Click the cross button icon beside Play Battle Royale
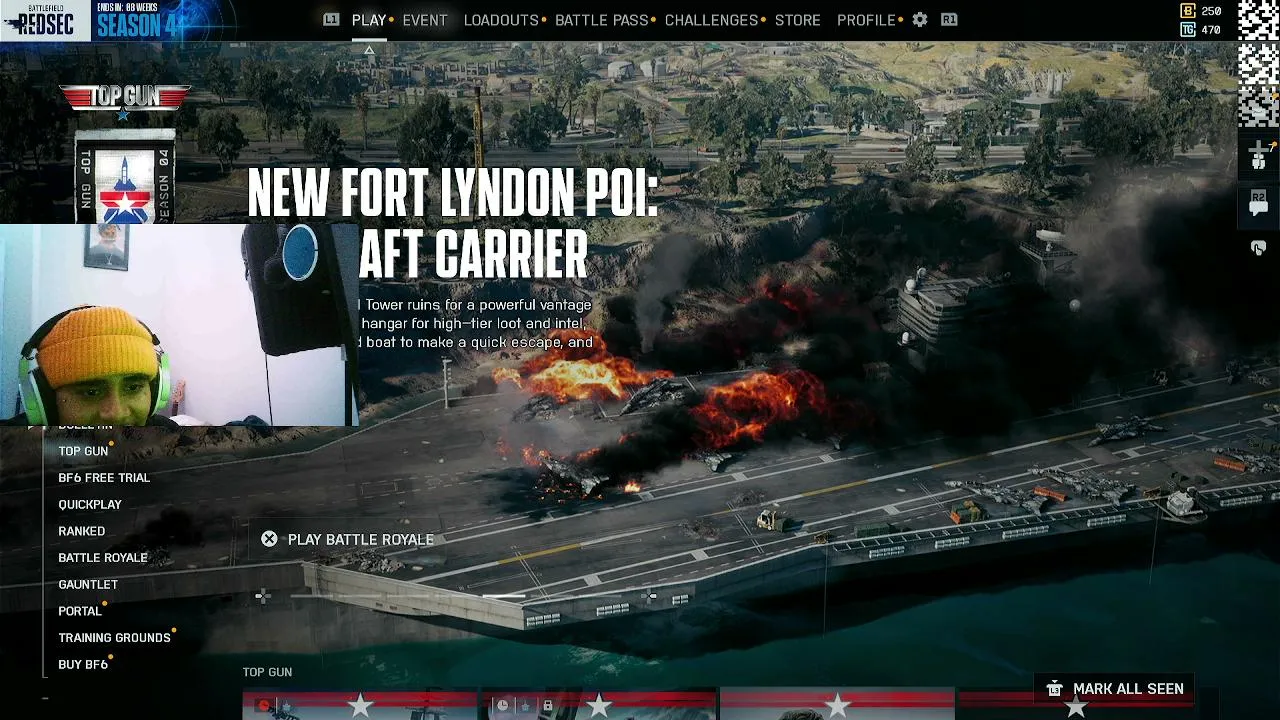 pos(269,539)
